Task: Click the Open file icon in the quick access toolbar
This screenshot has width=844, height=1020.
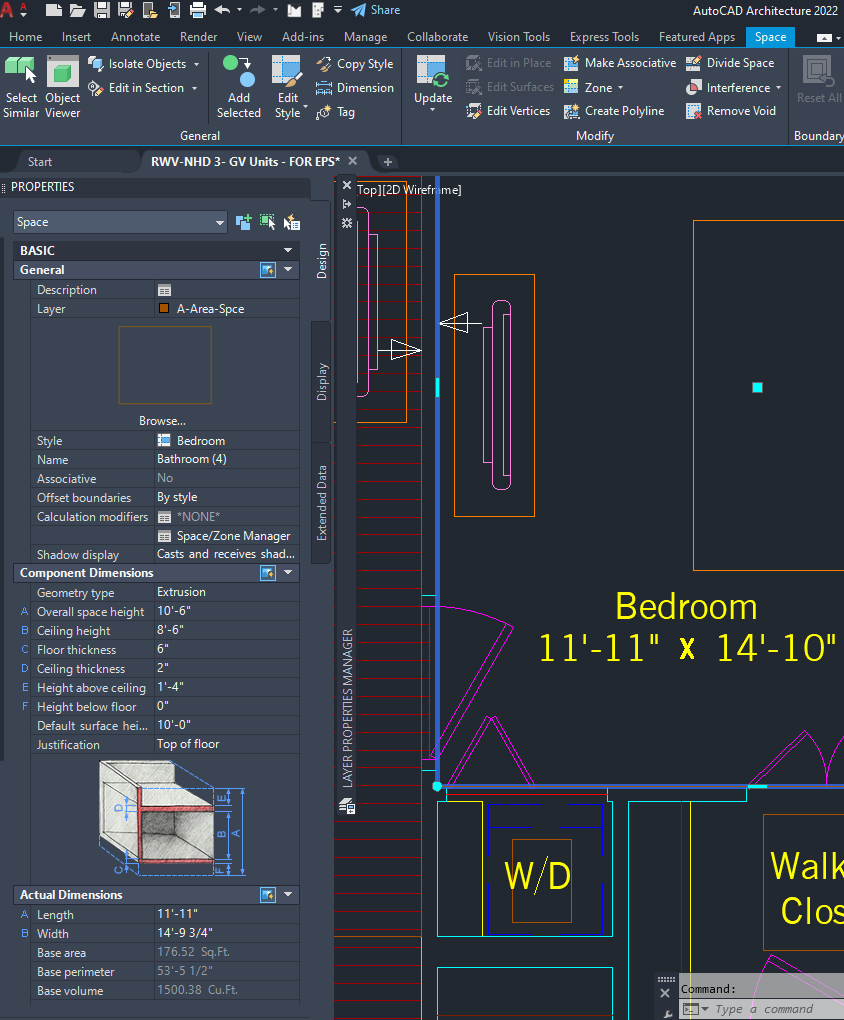Action: [77, 10]
